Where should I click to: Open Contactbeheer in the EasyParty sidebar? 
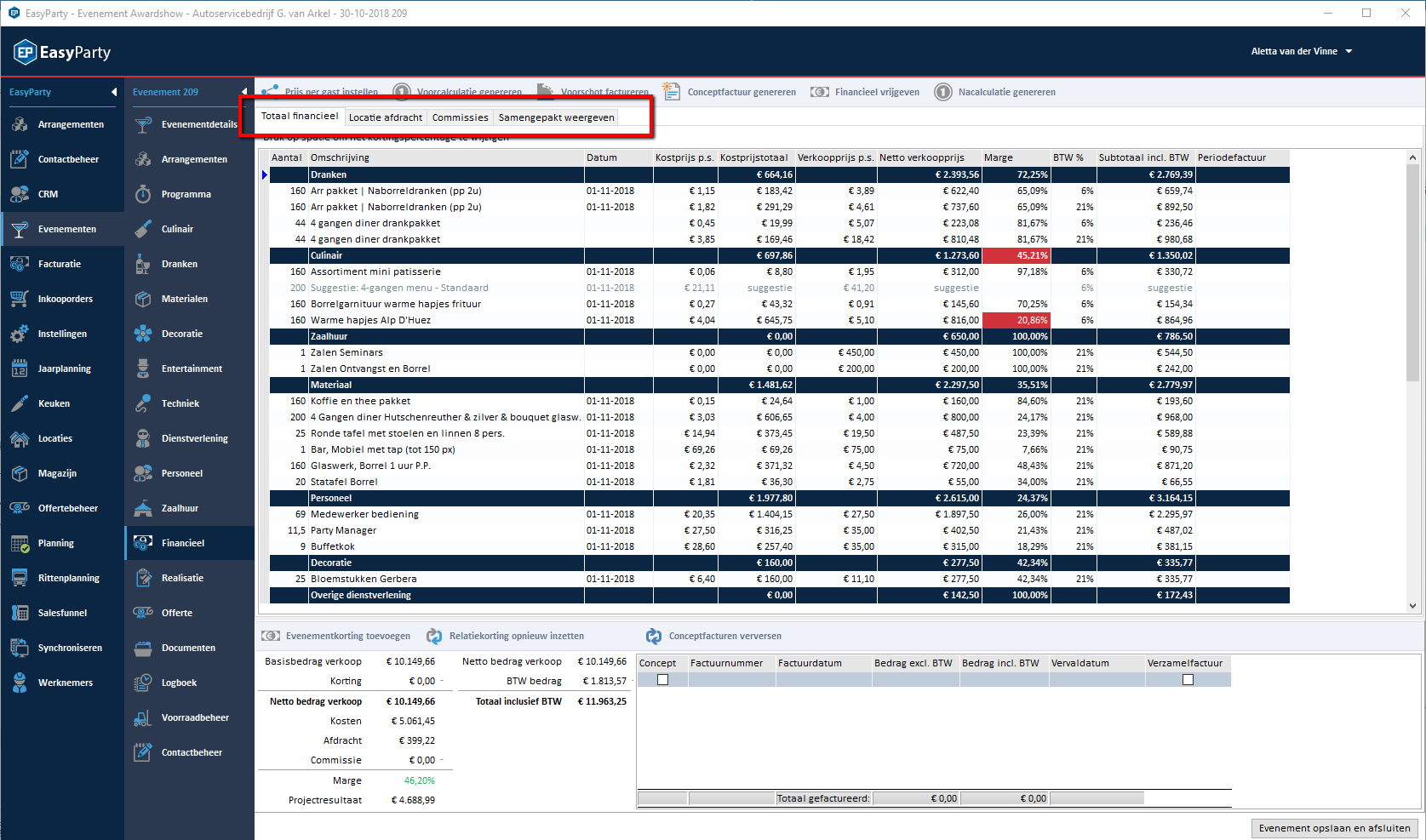click(x=62, y=159)
